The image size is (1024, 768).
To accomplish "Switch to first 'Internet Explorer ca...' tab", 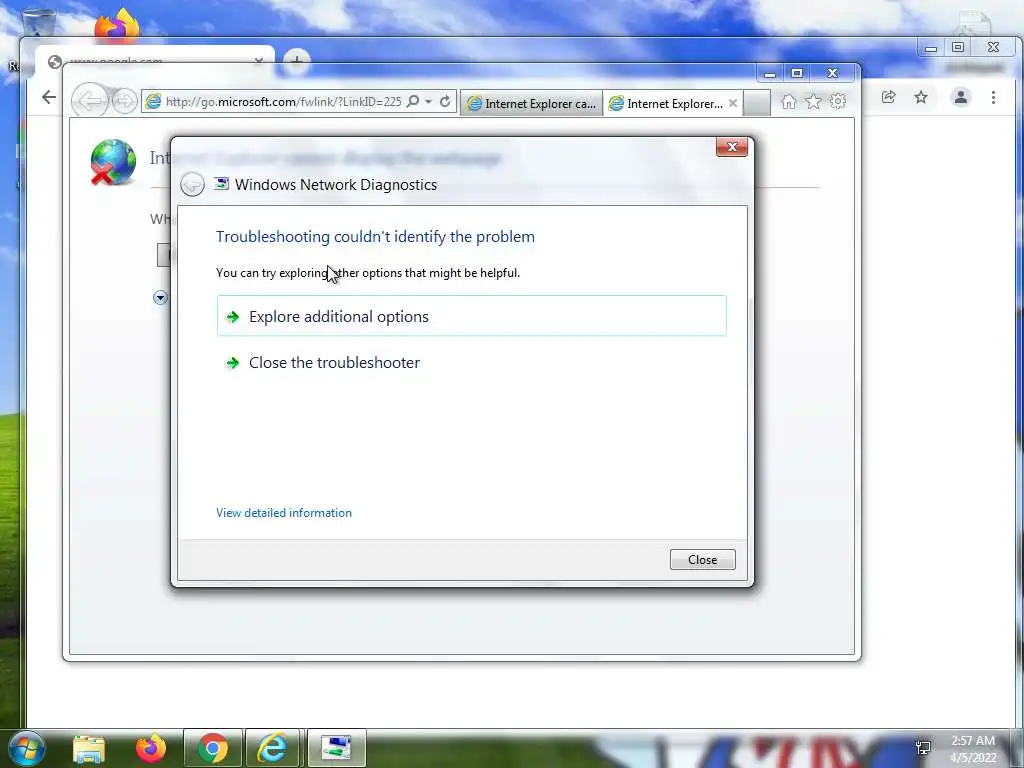I will click(532, 103).
